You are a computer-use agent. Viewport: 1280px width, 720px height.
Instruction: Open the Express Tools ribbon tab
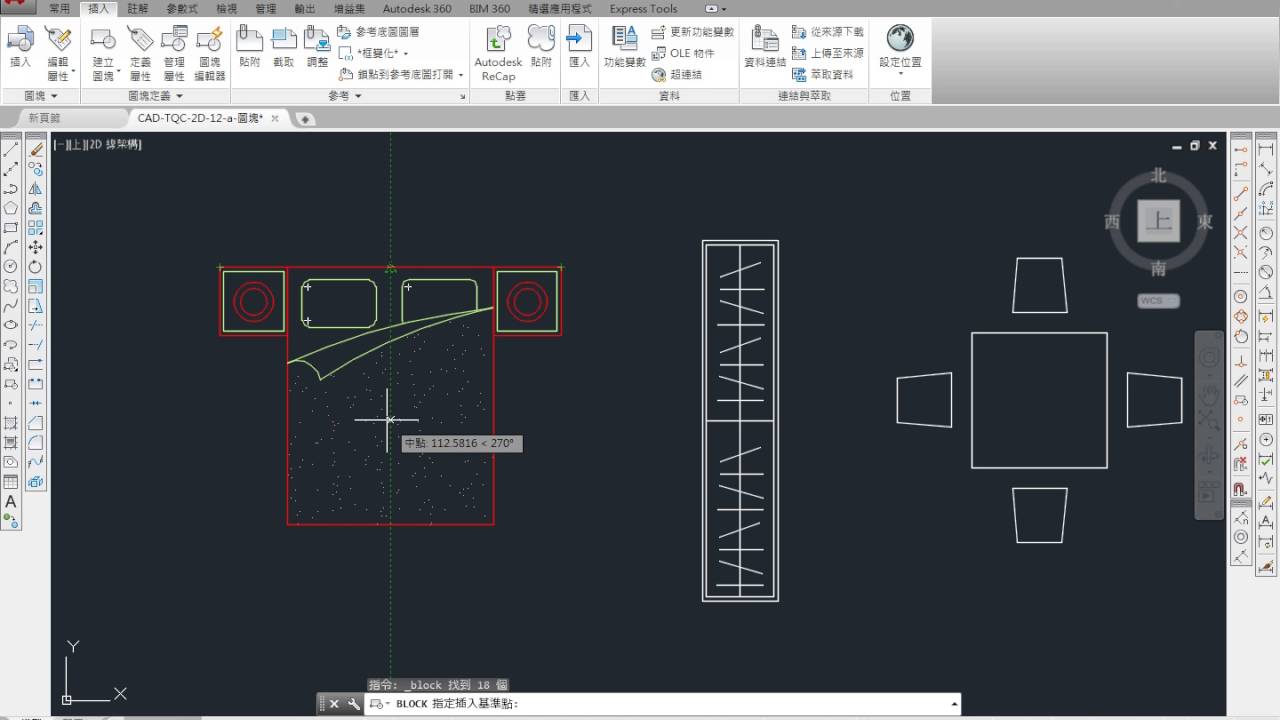(x=643, y=9)
